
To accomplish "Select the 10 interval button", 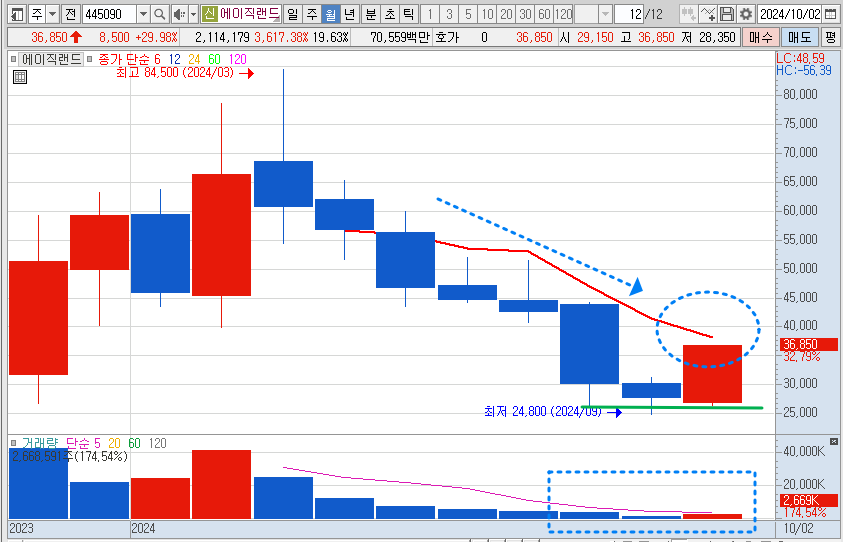I will [487, 14].
